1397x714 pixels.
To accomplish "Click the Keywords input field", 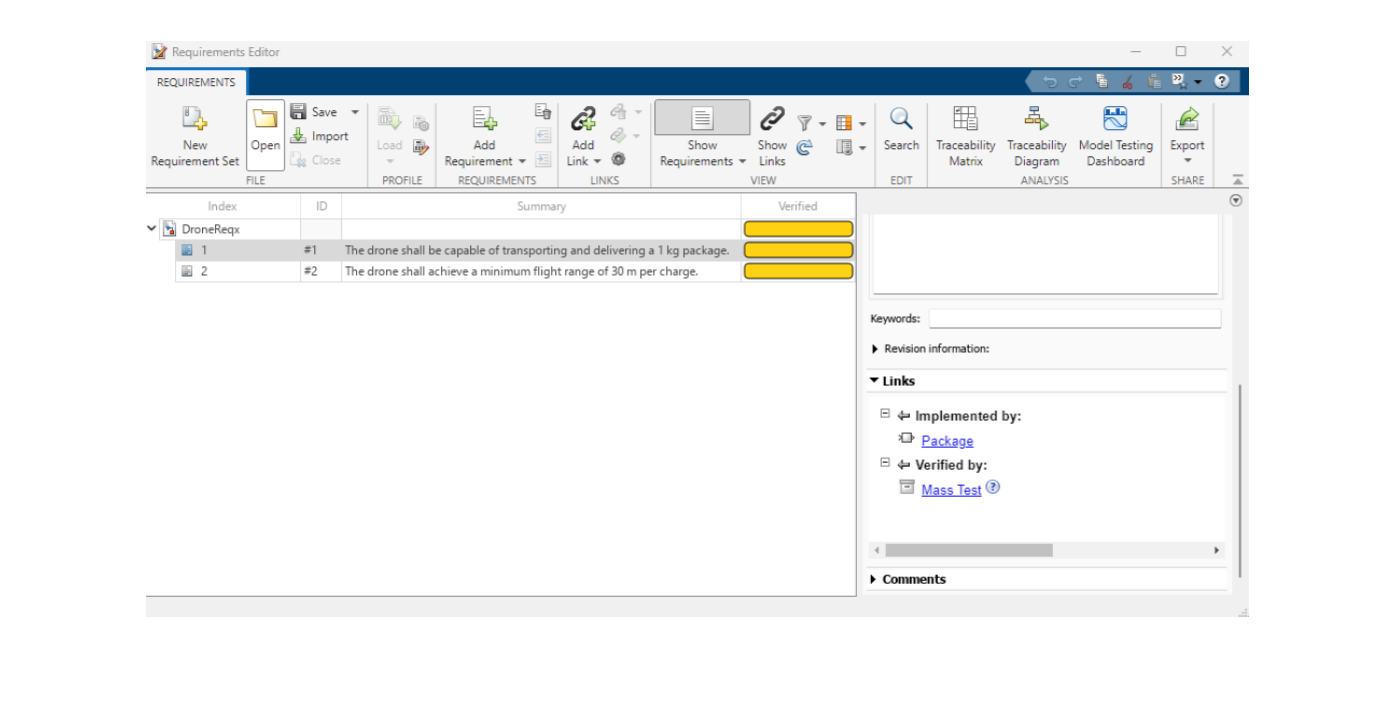I will (1074, 319).
